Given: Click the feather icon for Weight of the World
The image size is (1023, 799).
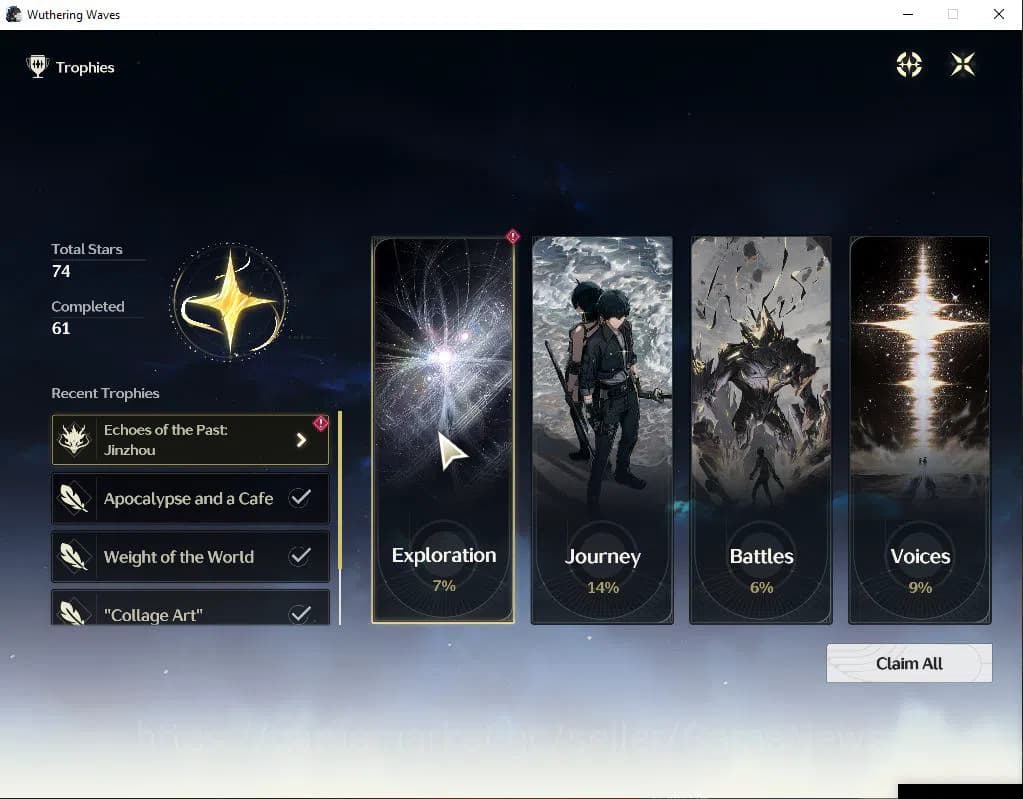Looking at the screenshot, I should pyautogui.click(x=74, y=556).
